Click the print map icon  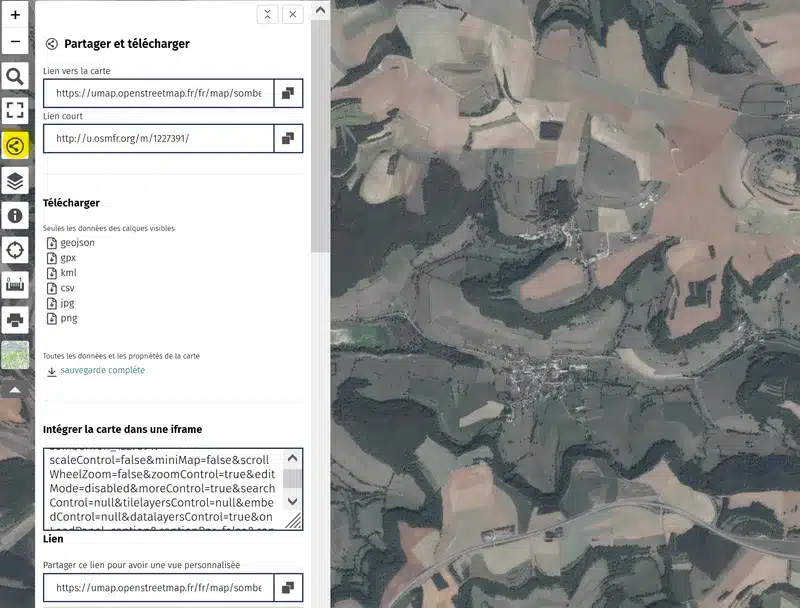coord(15,320)
